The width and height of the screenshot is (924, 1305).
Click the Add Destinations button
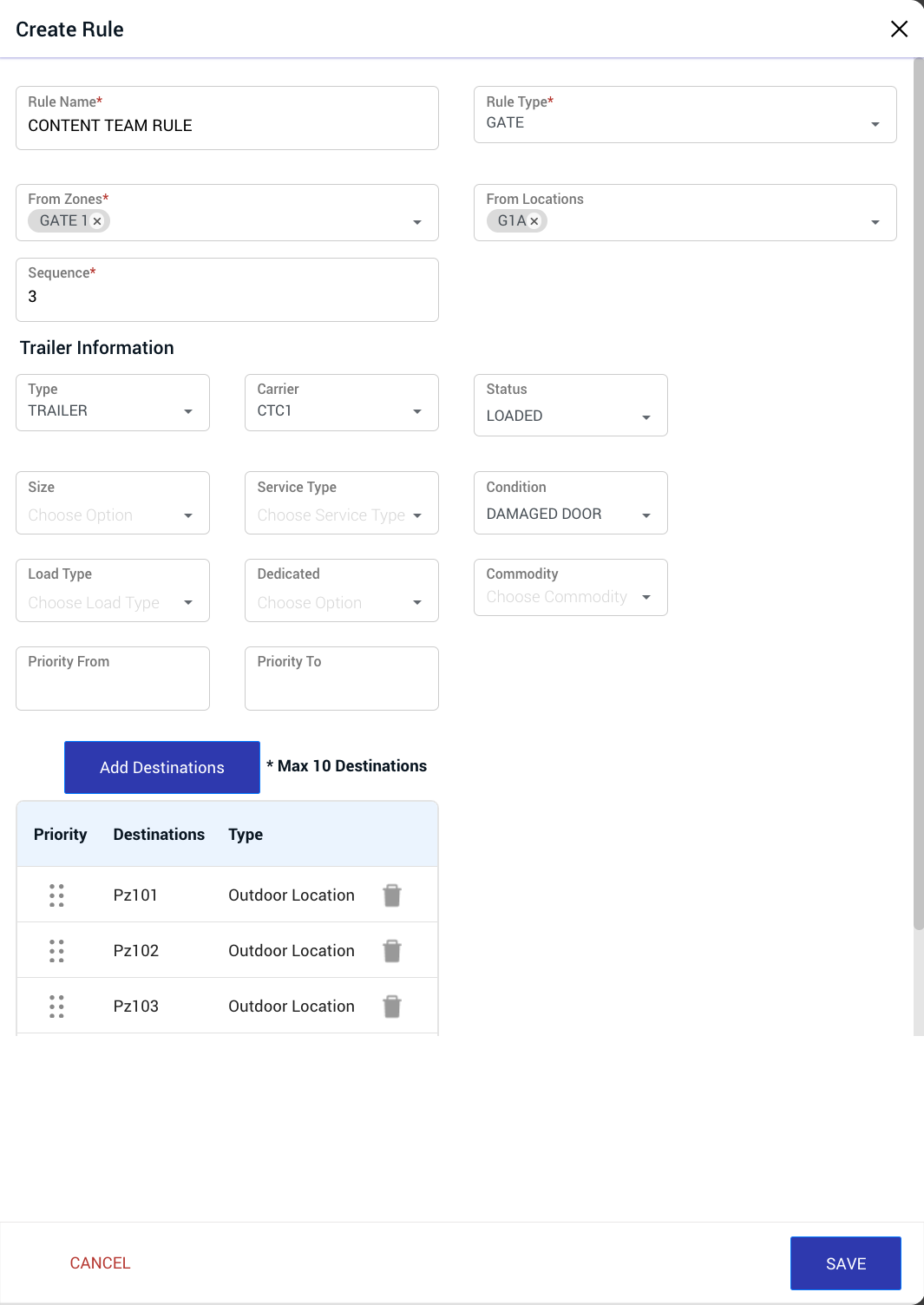pyautogui.click(x=162, y=767)
